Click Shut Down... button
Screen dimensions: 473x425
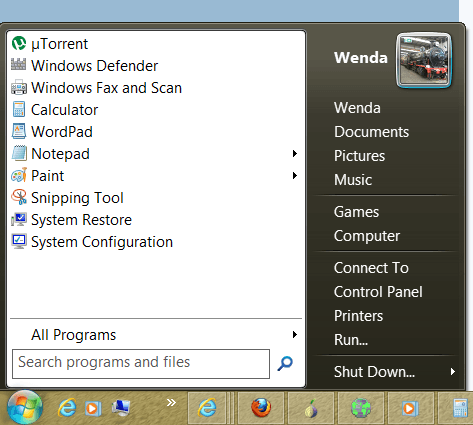tap(374, 372)
